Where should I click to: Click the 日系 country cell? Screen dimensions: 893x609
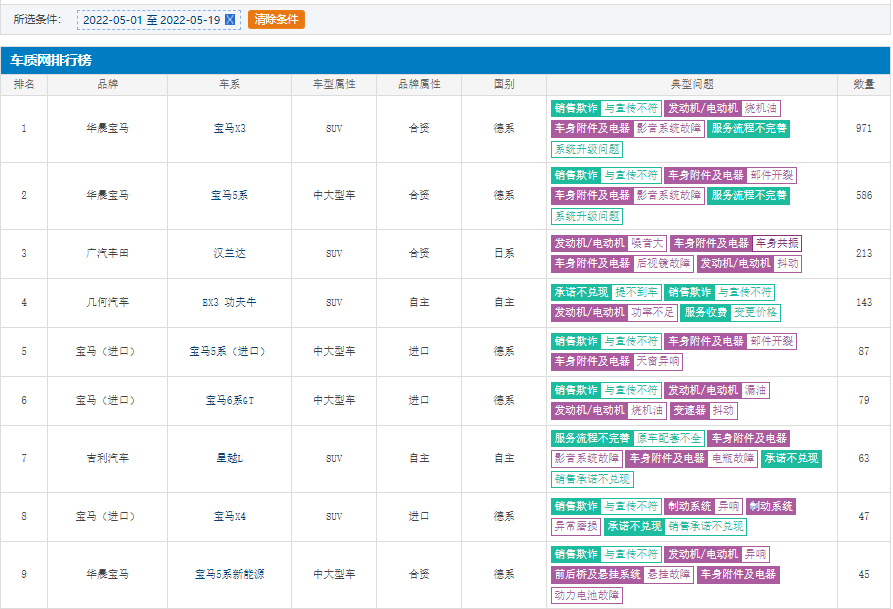pyautogui.click(x=504, y=254)
